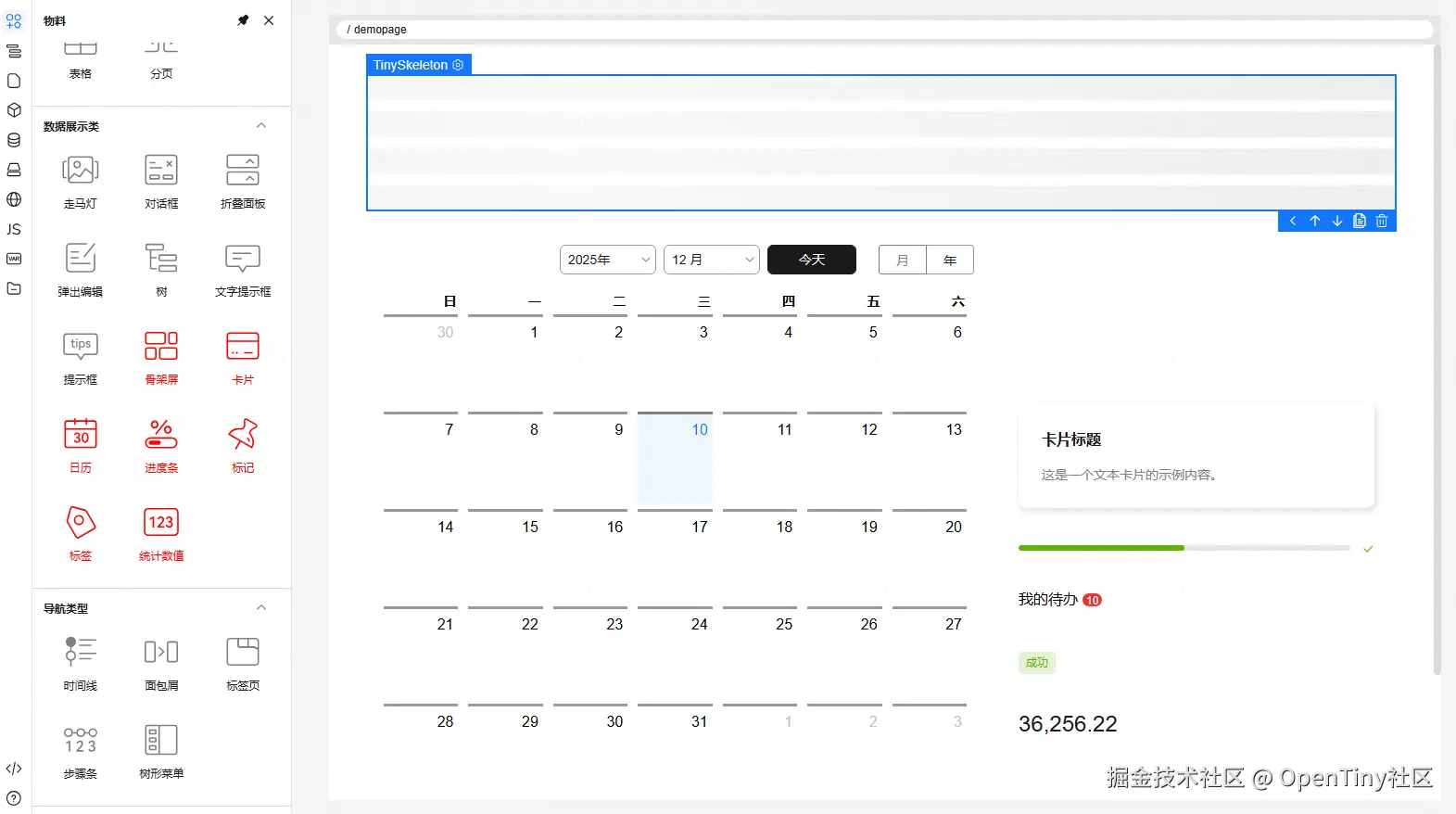The width and height of the screenshot is (1456, 814).
Task: Select the 步骤条 steps component
Action: [81, 752]
